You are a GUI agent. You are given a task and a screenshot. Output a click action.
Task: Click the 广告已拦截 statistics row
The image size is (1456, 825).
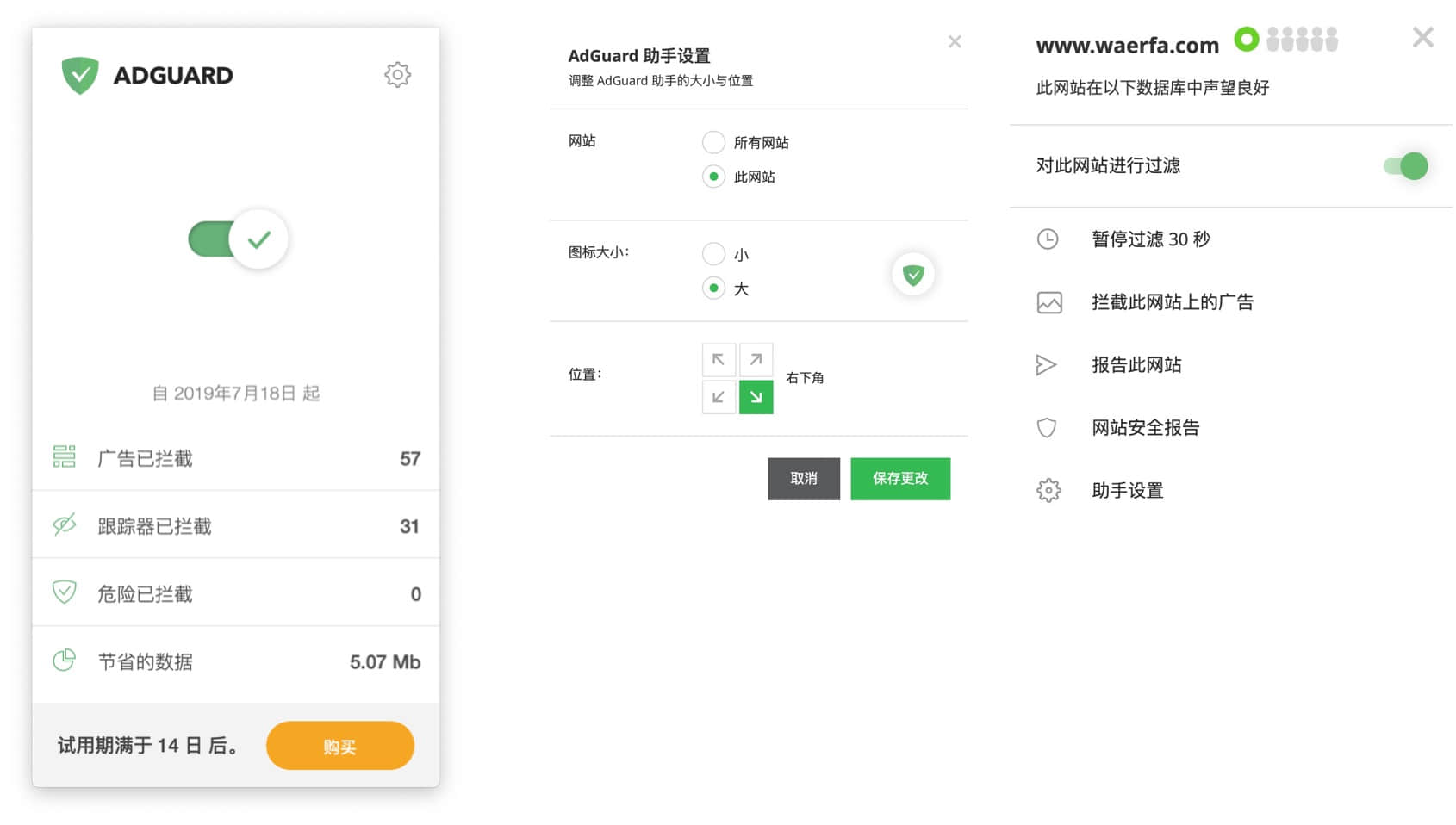point(236,458)
